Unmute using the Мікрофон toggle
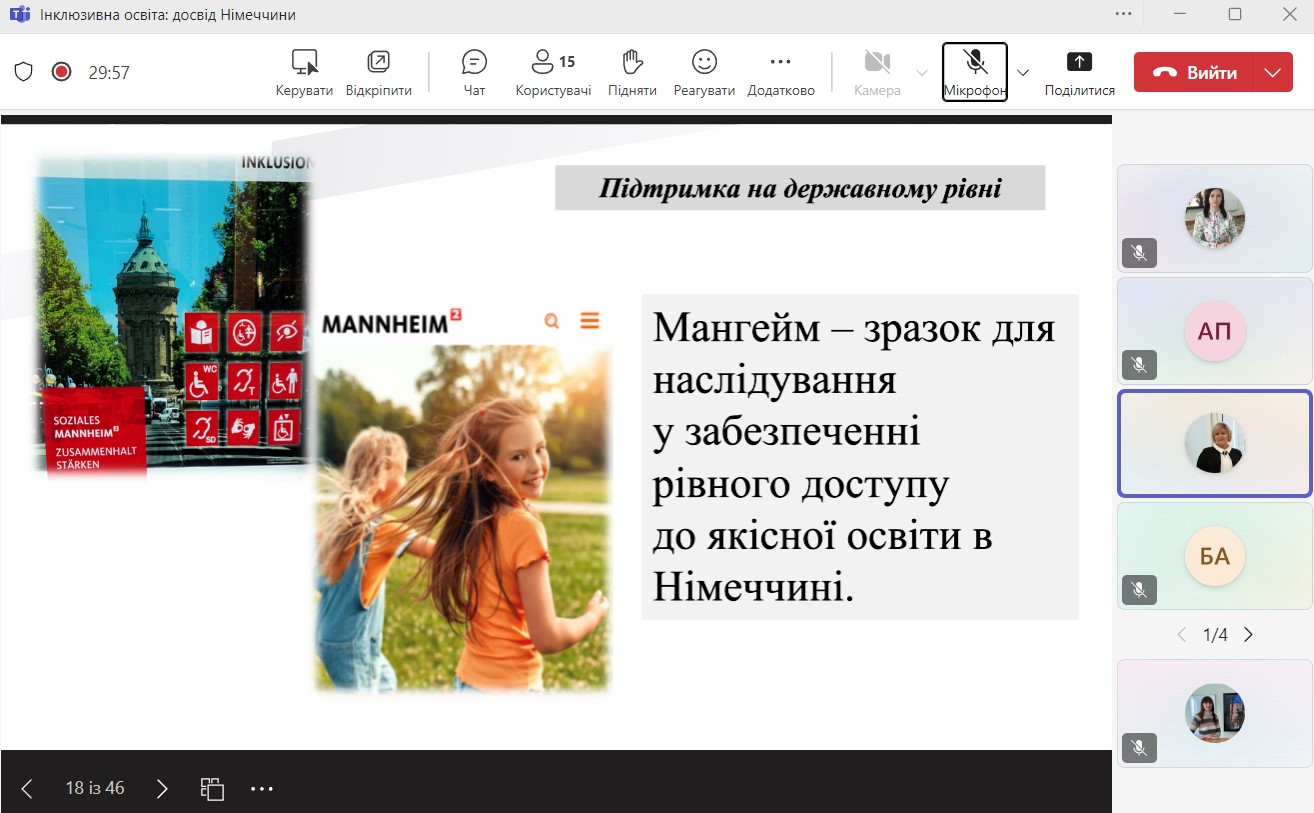The height and width of the screenshot is (813, 1314). click(x=975, y=72)
